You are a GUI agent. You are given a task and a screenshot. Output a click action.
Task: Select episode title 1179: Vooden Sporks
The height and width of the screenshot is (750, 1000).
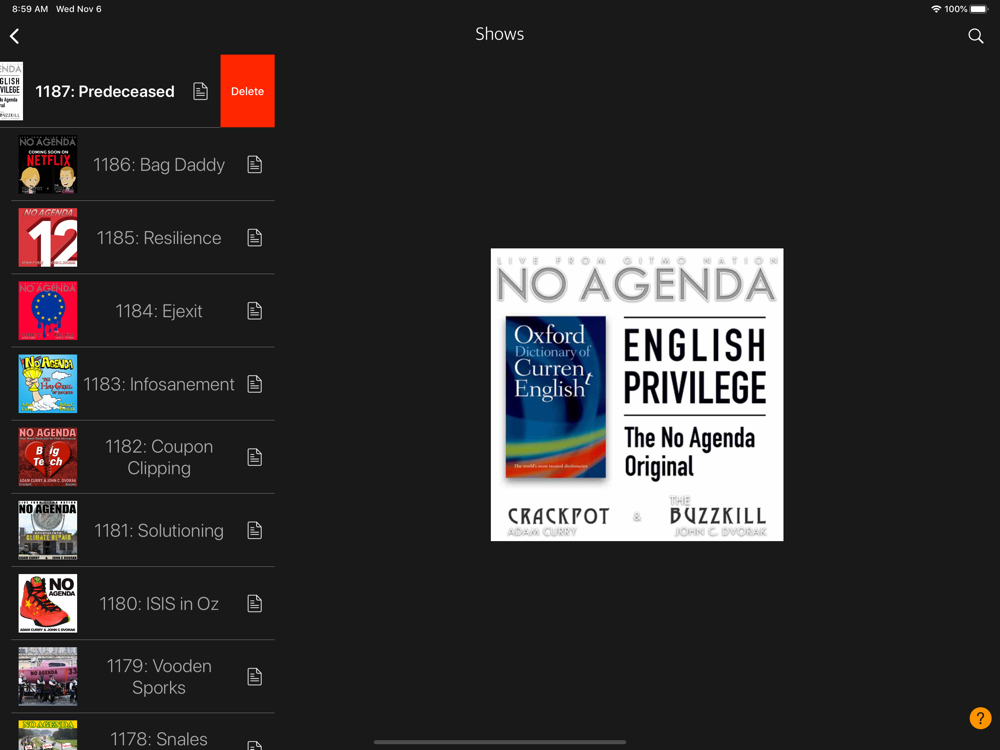(159, 677)
